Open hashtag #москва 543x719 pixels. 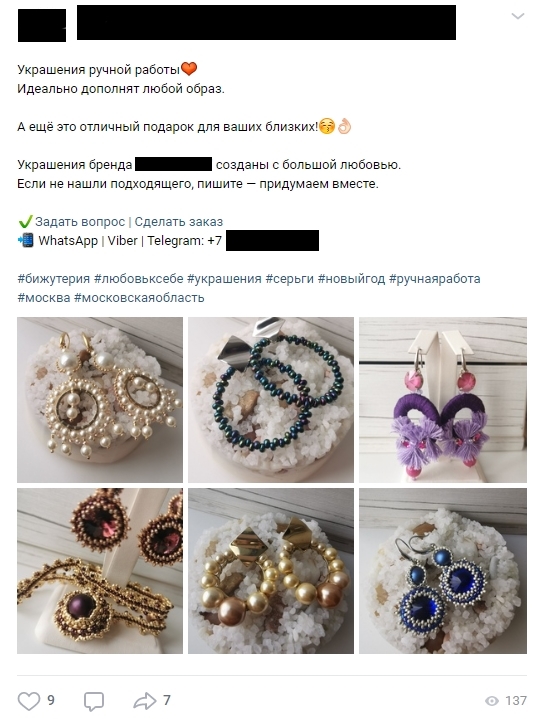coord(44,298)
